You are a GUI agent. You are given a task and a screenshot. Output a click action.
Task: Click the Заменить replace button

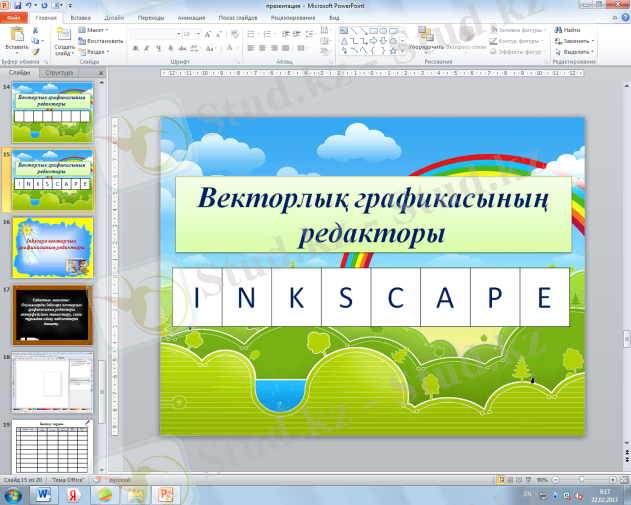click(577, 41)
